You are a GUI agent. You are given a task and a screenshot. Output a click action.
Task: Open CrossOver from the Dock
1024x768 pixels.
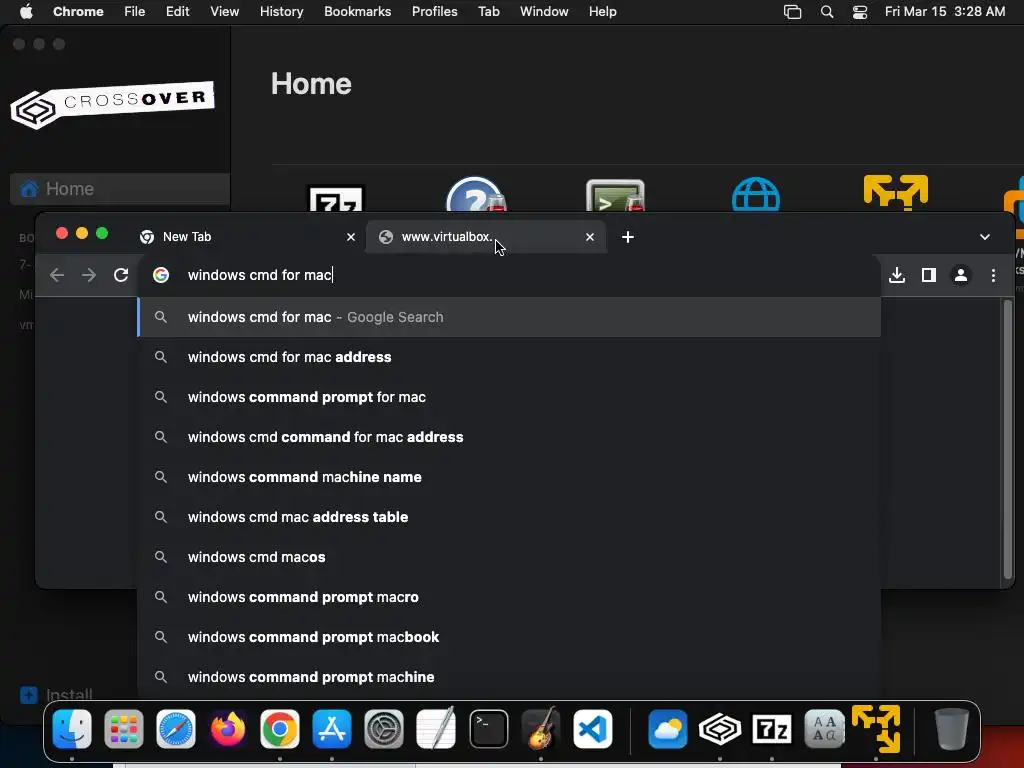pyautogui.click(x=720, y=729)
